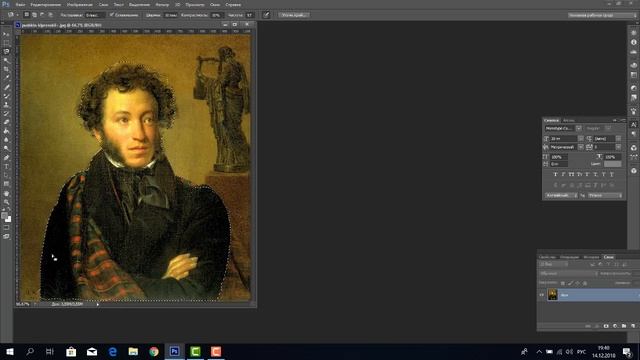Change screen mode at toolbox bottom
The height and width of the screenshot is (360, 640).
(6, 236)
